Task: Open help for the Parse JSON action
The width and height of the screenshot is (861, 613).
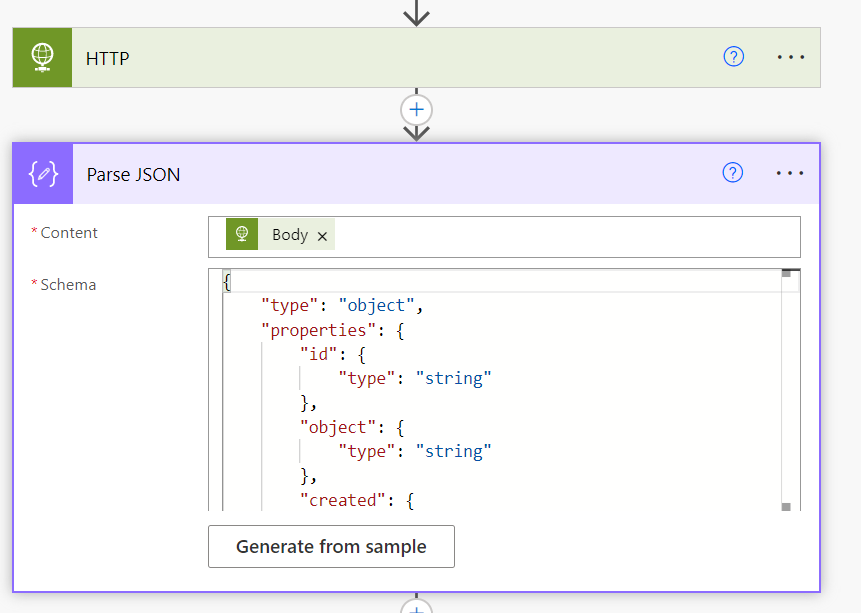Action: tap(733, 173)
